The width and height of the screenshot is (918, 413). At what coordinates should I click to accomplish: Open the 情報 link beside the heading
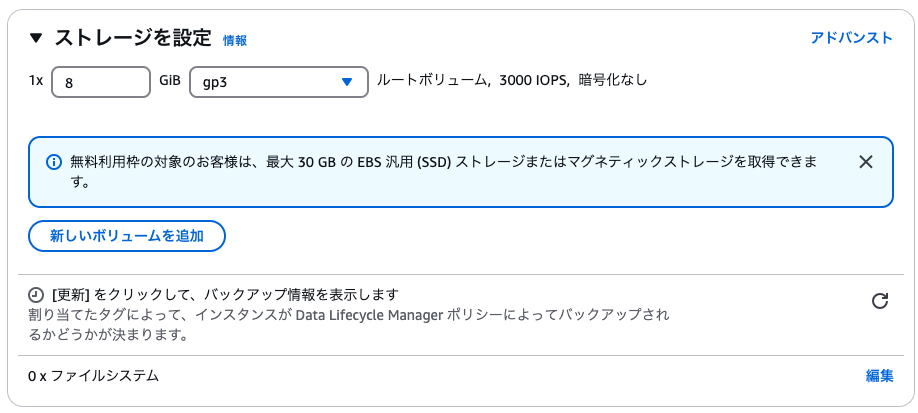coord(235,40)
